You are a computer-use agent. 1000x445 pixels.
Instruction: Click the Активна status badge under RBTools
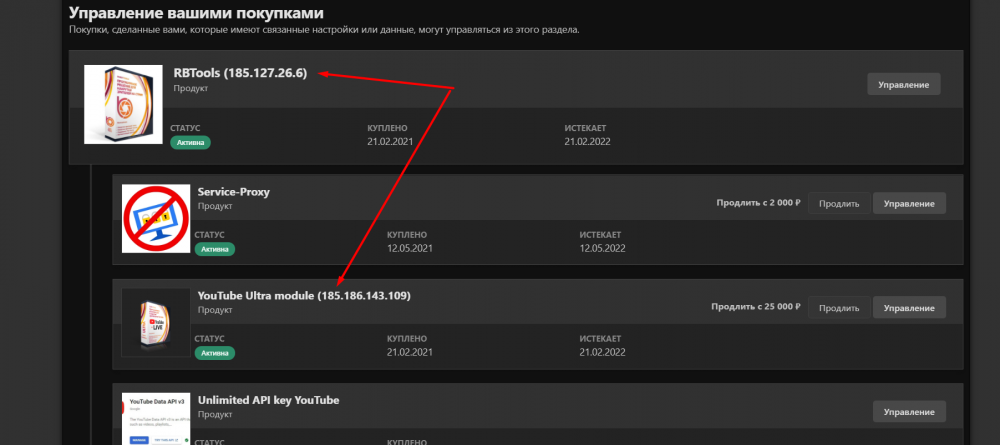pos(190,142)
